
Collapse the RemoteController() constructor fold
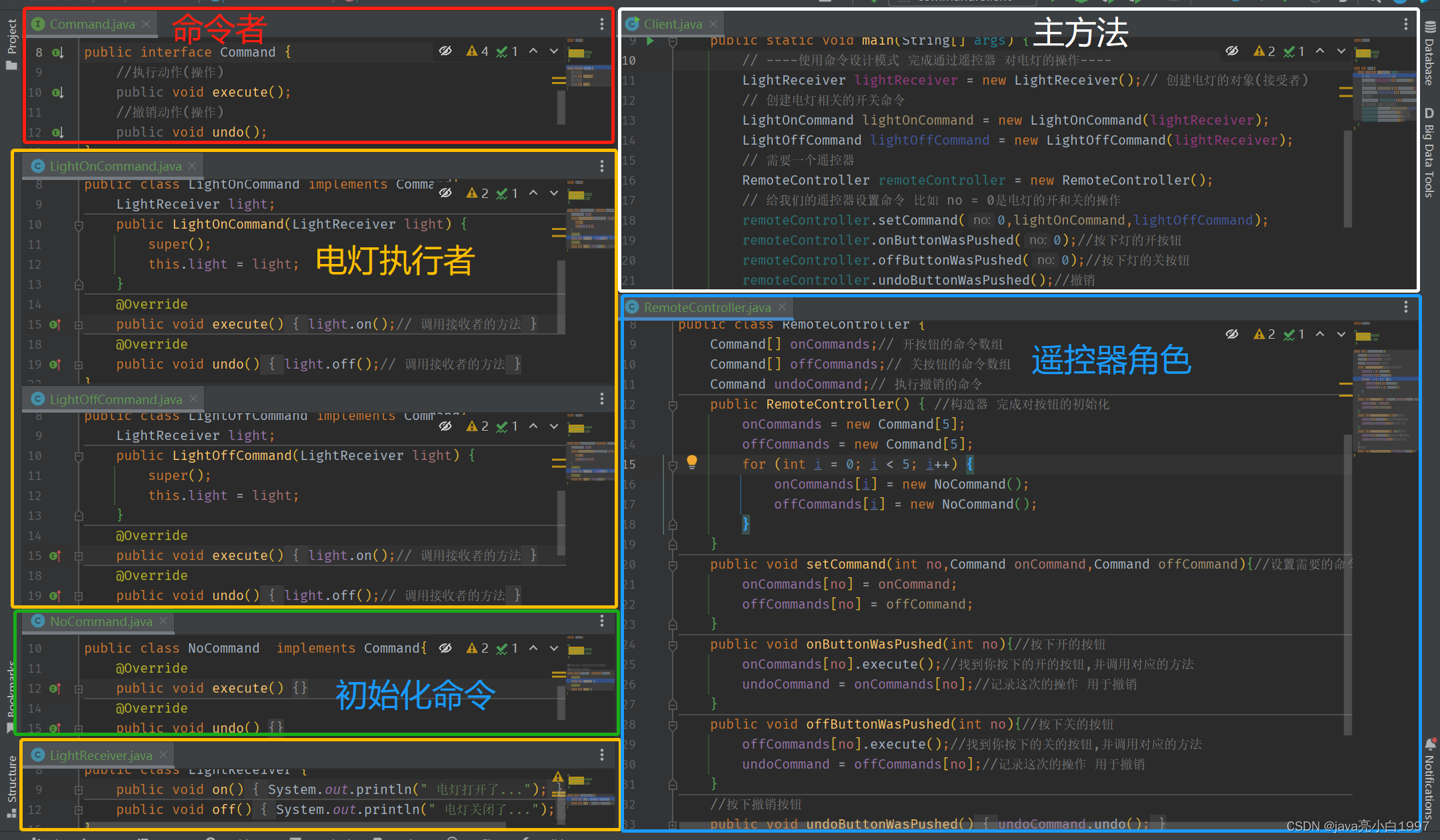click(673, 405)
